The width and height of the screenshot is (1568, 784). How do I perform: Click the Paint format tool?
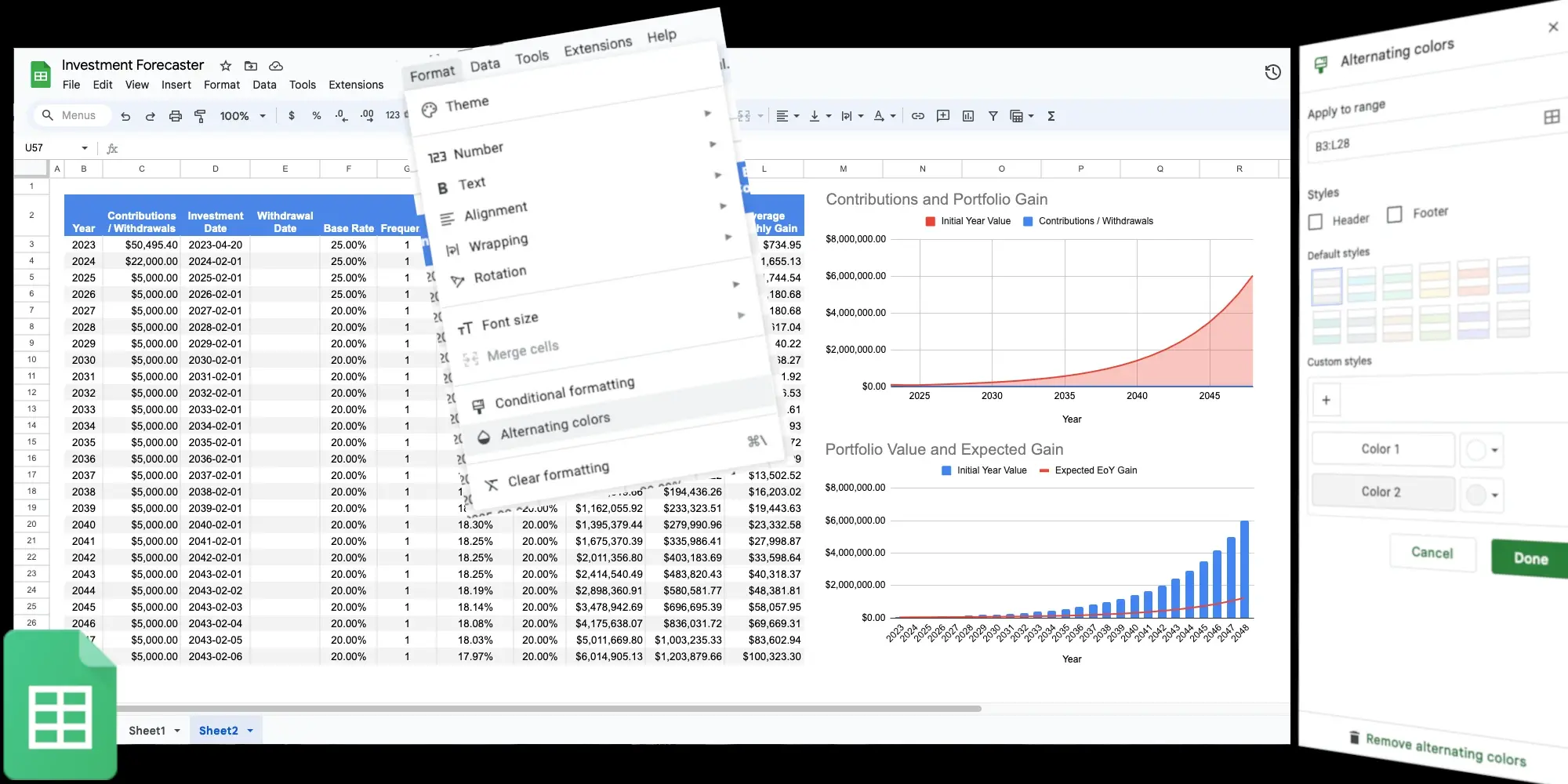pyautogui.click(x=198, y=115)
